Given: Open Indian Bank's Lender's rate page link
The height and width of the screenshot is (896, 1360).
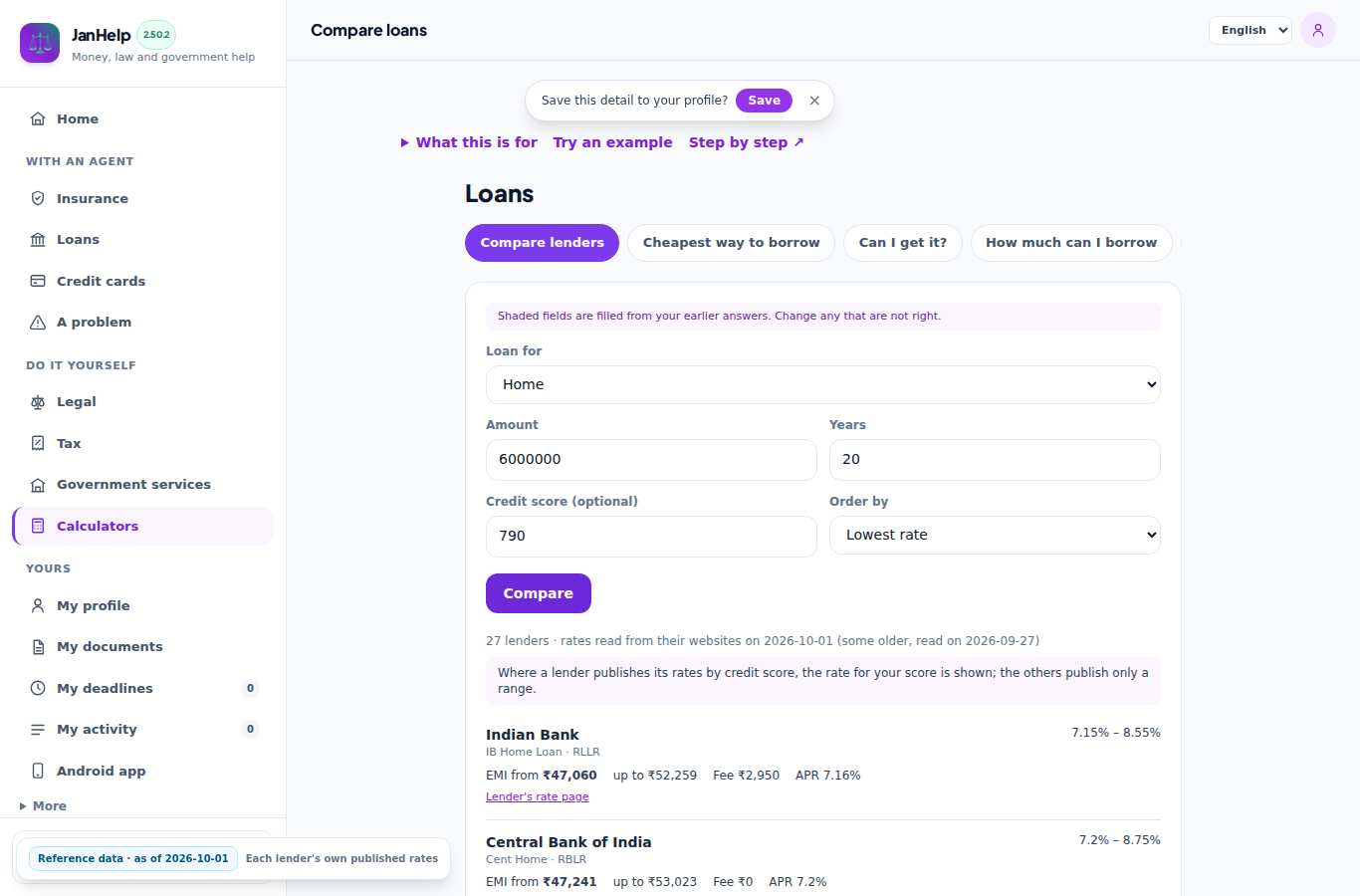Looking at the screenshot, I should (x=538, y=796).
